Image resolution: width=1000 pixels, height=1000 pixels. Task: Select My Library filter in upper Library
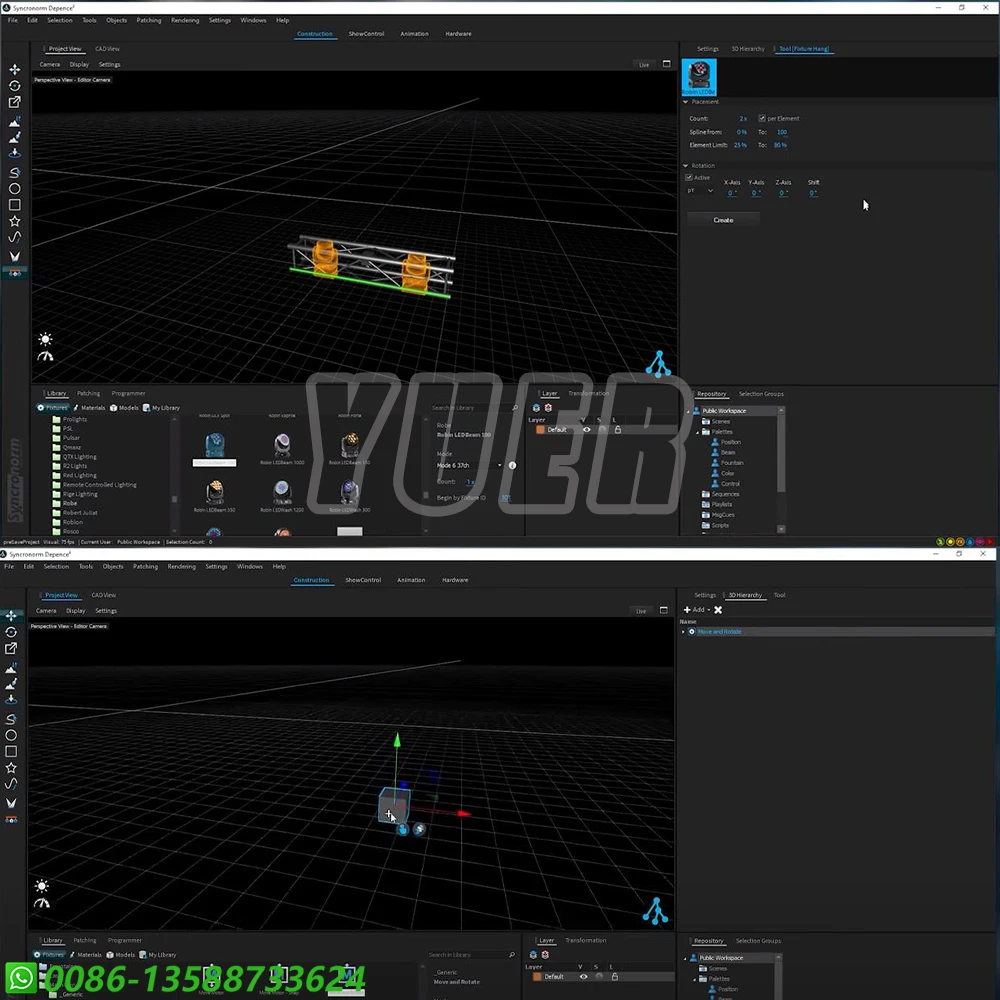(161, 408)
